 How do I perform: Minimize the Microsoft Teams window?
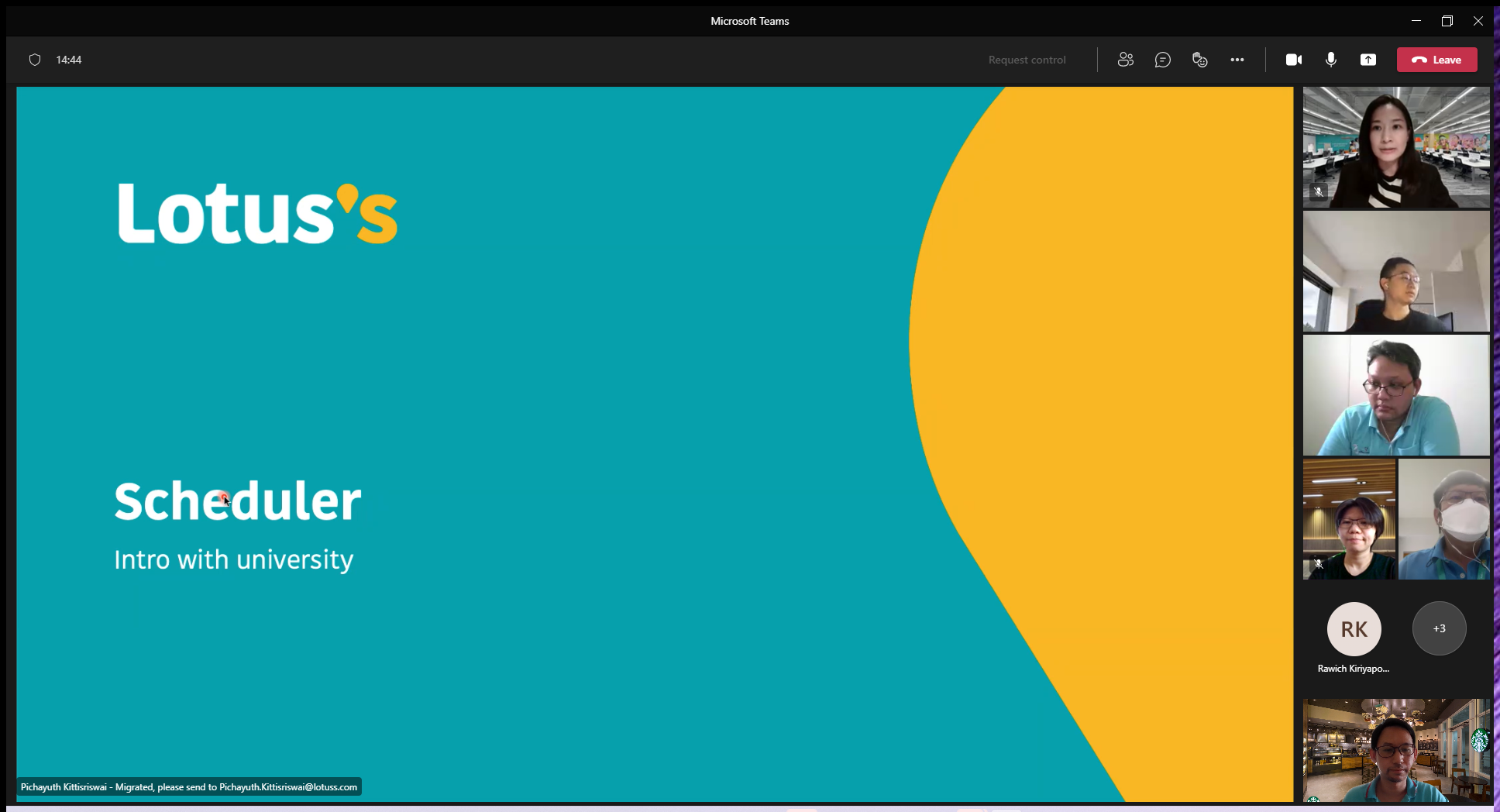[1416, 21]
